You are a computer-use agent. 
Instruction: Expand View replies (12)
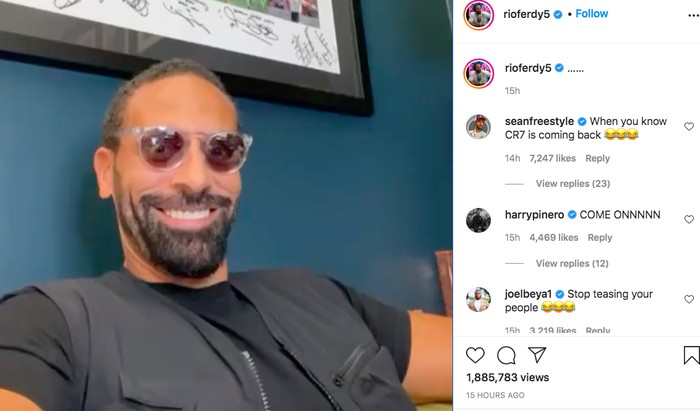572,263
